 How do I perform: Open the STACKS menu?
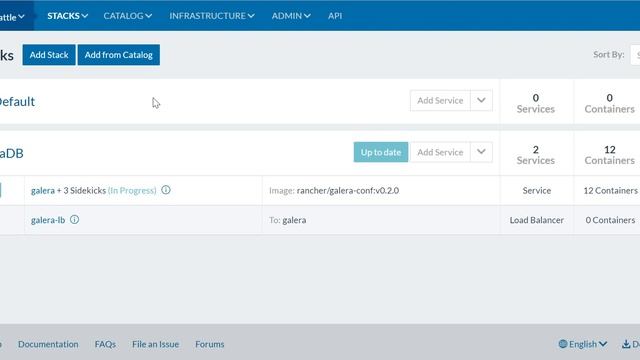click(x=67, y=16)
